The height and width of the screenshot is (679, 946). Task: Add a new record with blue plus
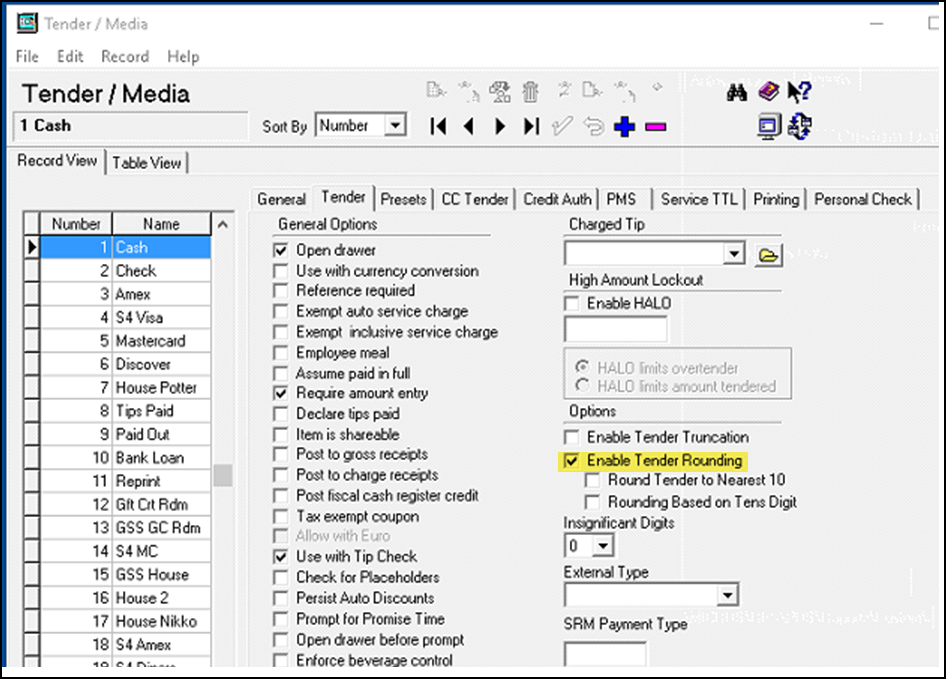coord(625,127)
